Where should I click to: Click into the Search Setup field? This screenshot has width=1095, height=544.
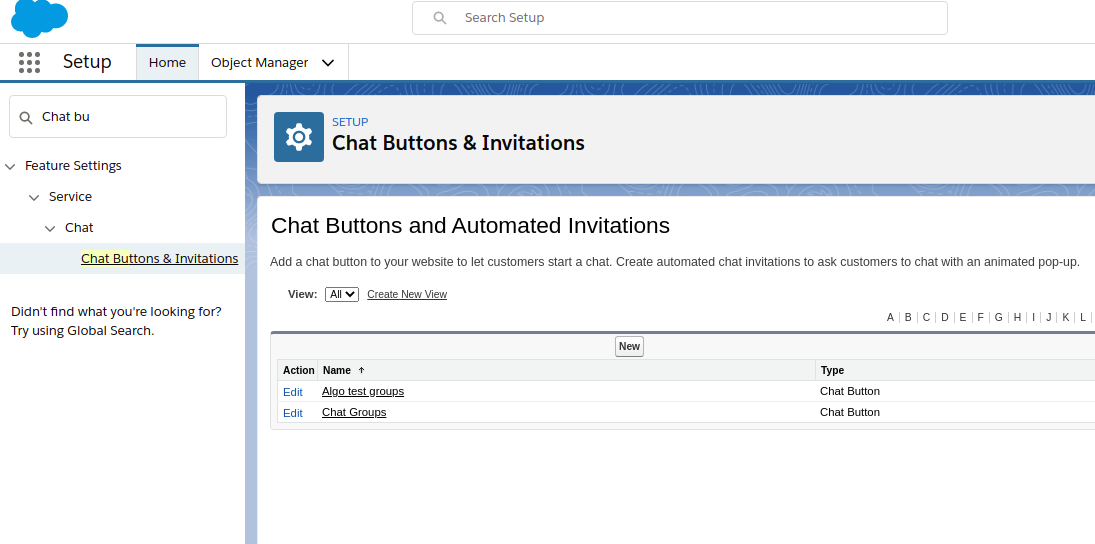(690, 18)
